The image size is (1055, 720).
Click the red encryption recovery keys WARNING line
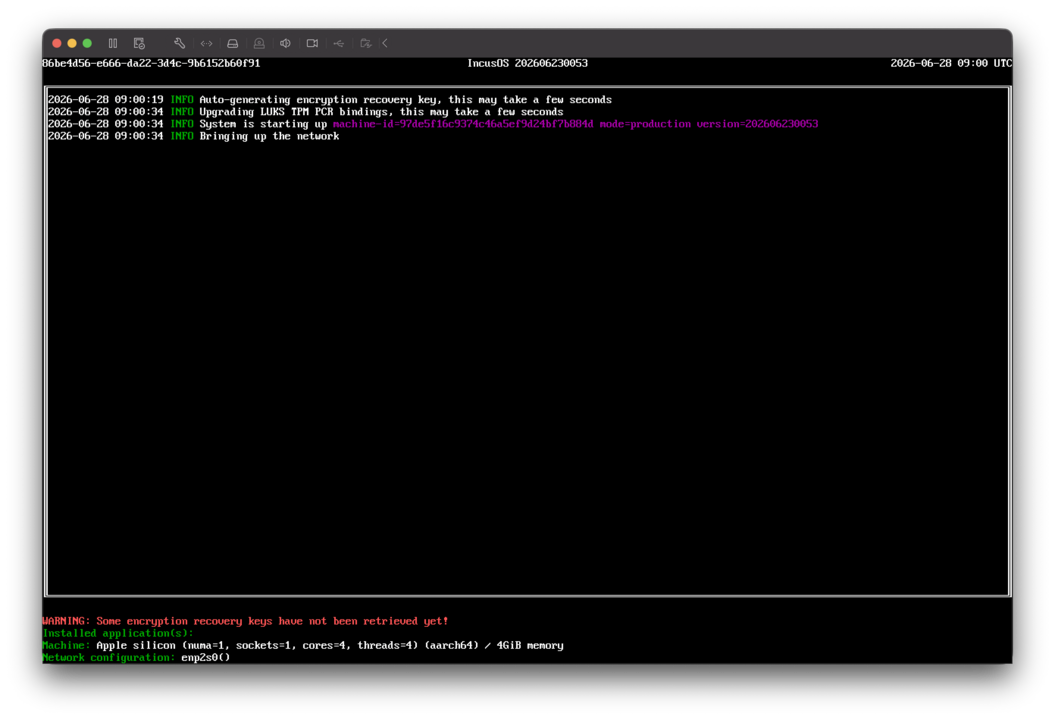point(245,621)
